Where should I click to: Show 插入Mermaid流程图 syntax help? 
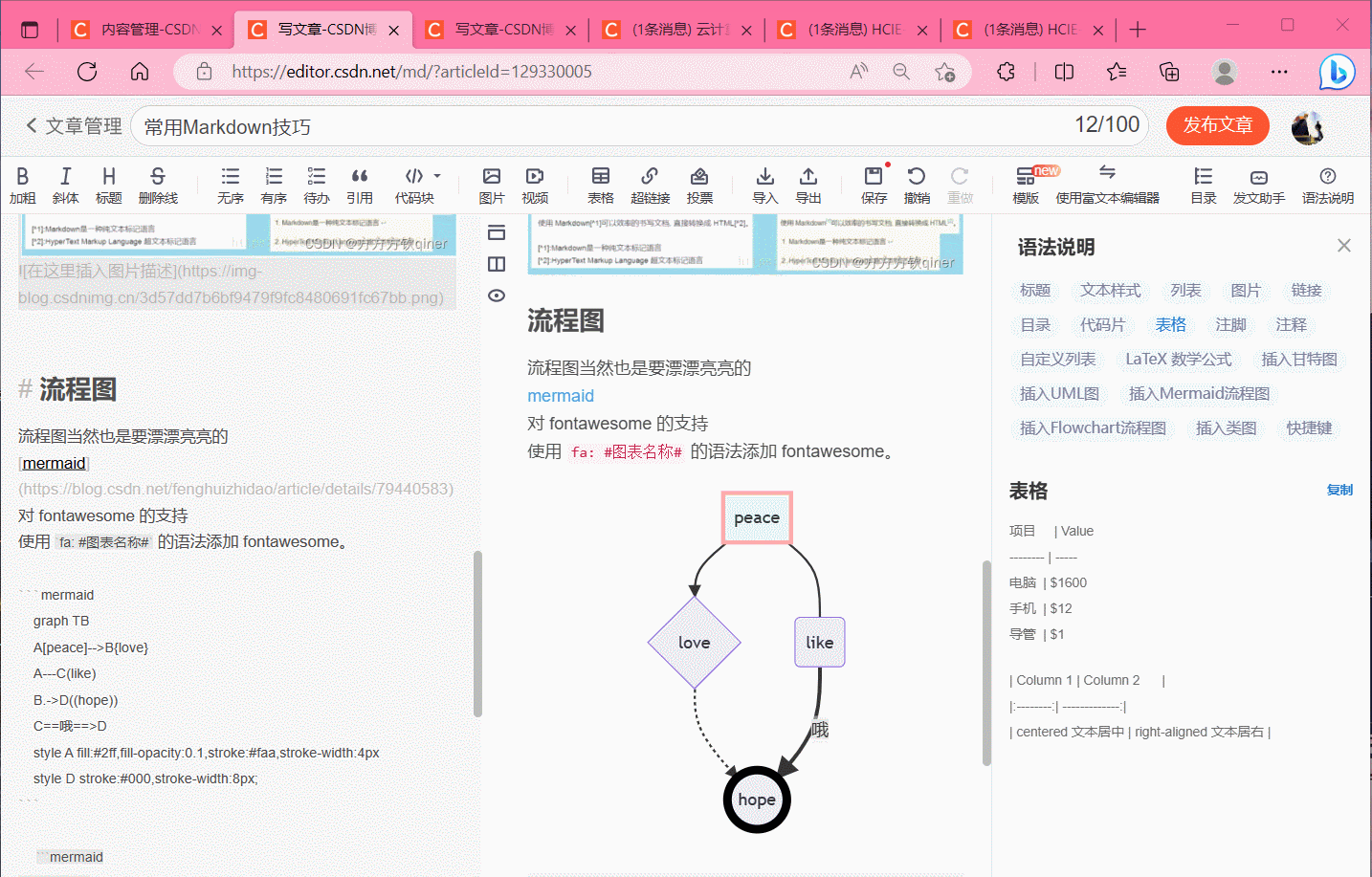1199,394
